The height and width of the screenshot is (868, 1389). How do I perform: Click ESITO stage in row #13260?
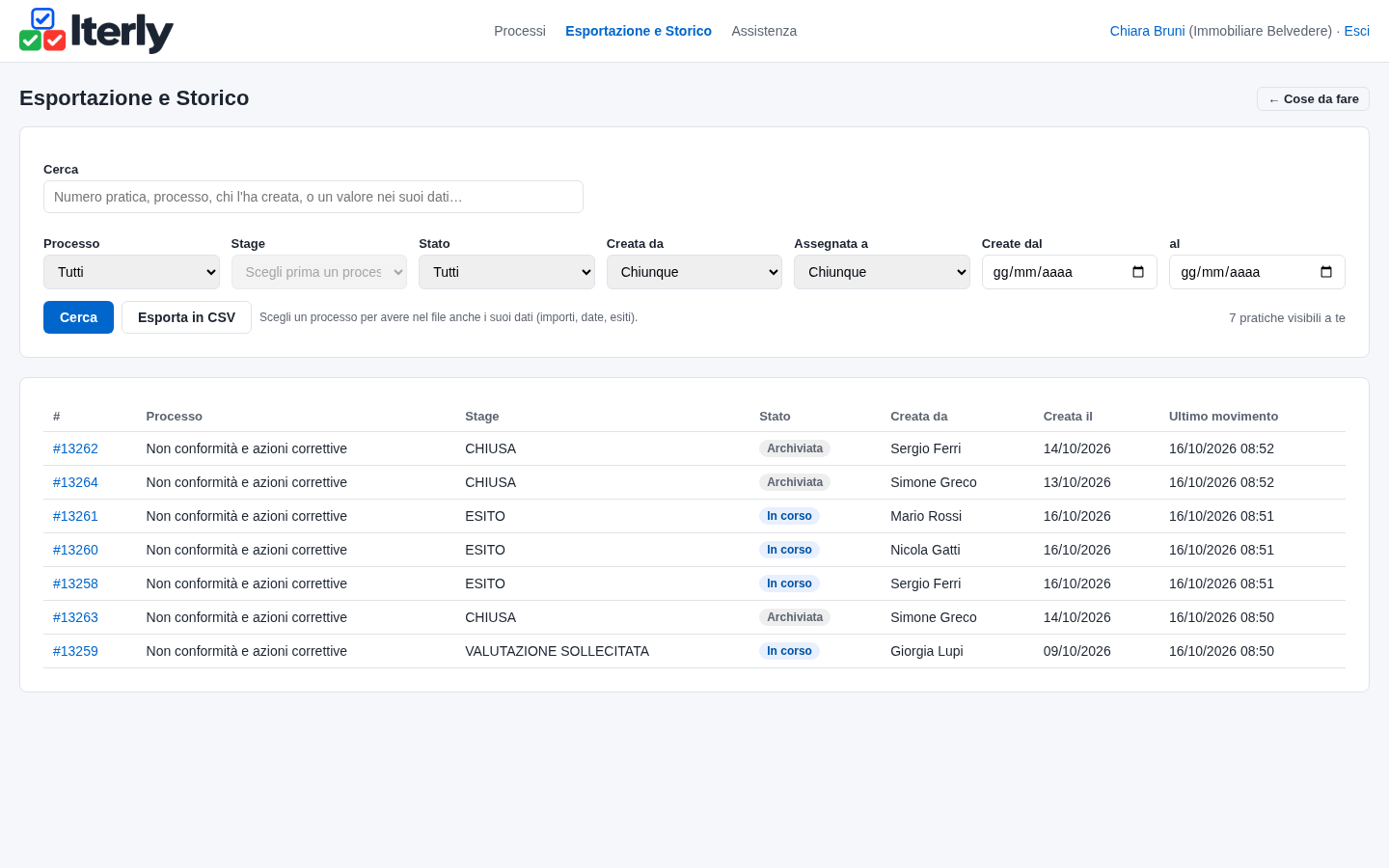click(x=485, y=550)
